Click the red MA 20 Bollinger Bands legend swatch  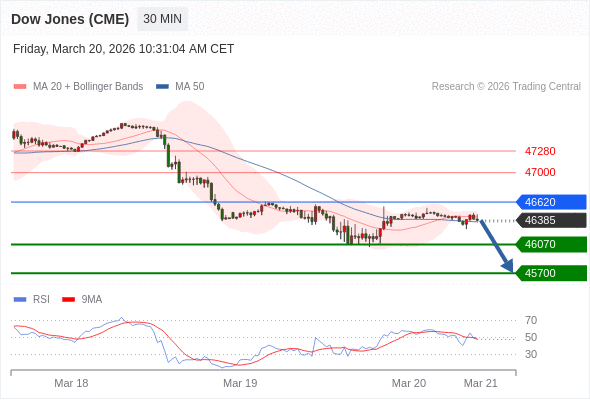(20, 87)
